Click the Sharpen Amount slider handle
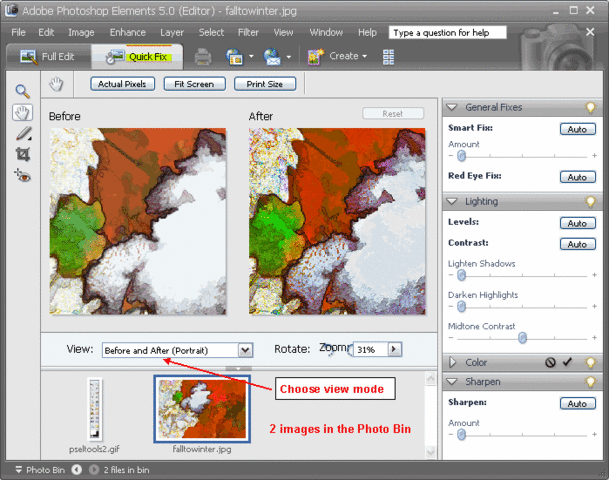609x480 pixels. (x=461, y=435)
